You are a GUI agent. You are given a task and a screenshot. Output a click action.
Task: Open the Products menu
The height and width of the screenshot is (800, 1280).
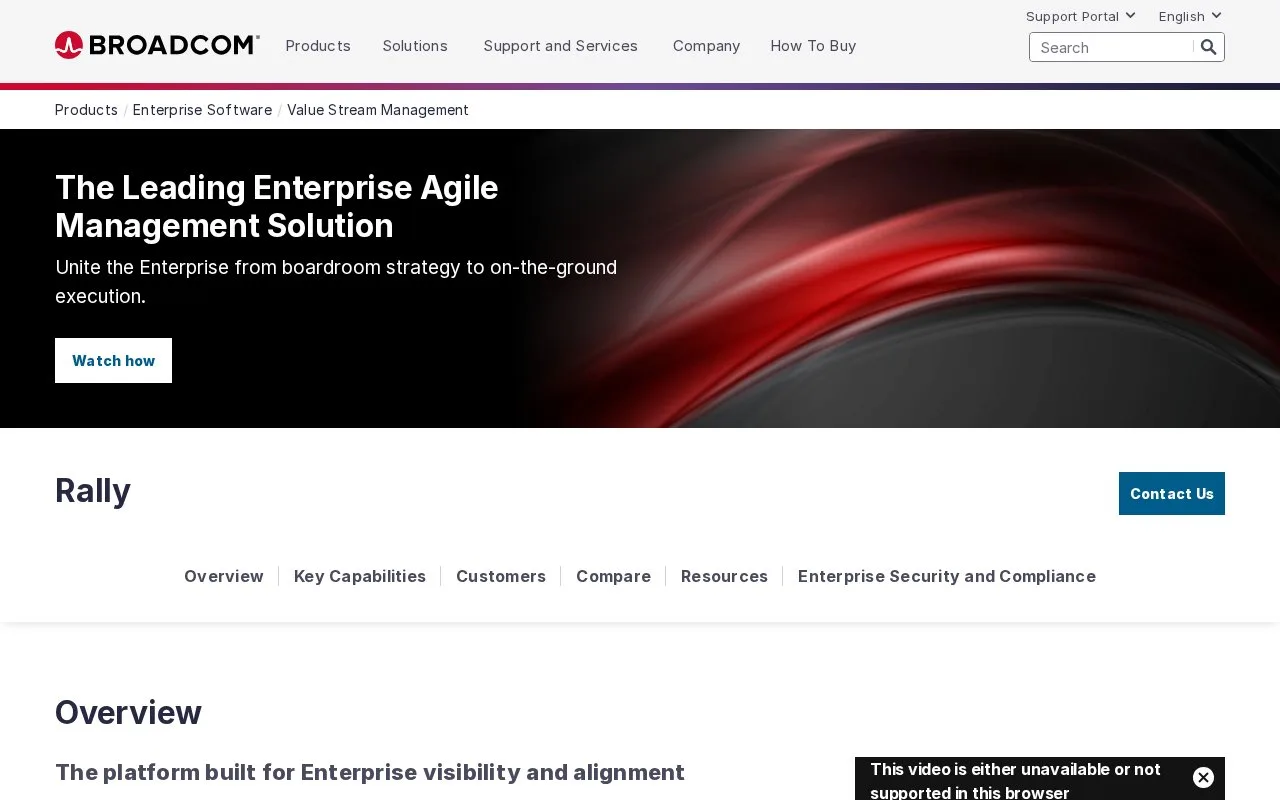pyautogui.click(x=318, y=46)
